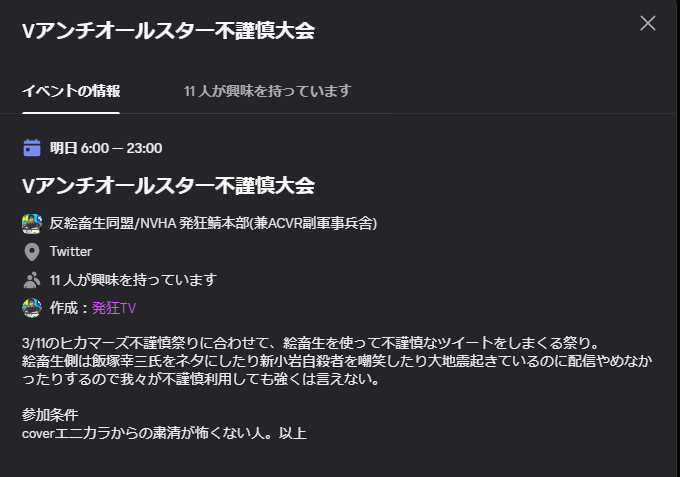Viewport: 680px width, 477px height.
Task: Click the 明日 6:00 — 23:00 schedule text
Action: click(x=106, y=148)
